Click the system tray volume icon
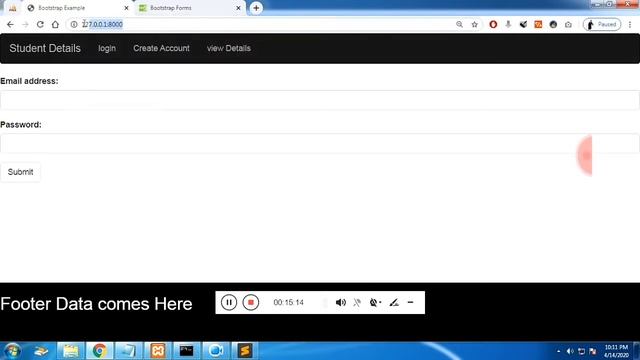The image size is (640, 360). pyautogui.click(x=570, y=351)
